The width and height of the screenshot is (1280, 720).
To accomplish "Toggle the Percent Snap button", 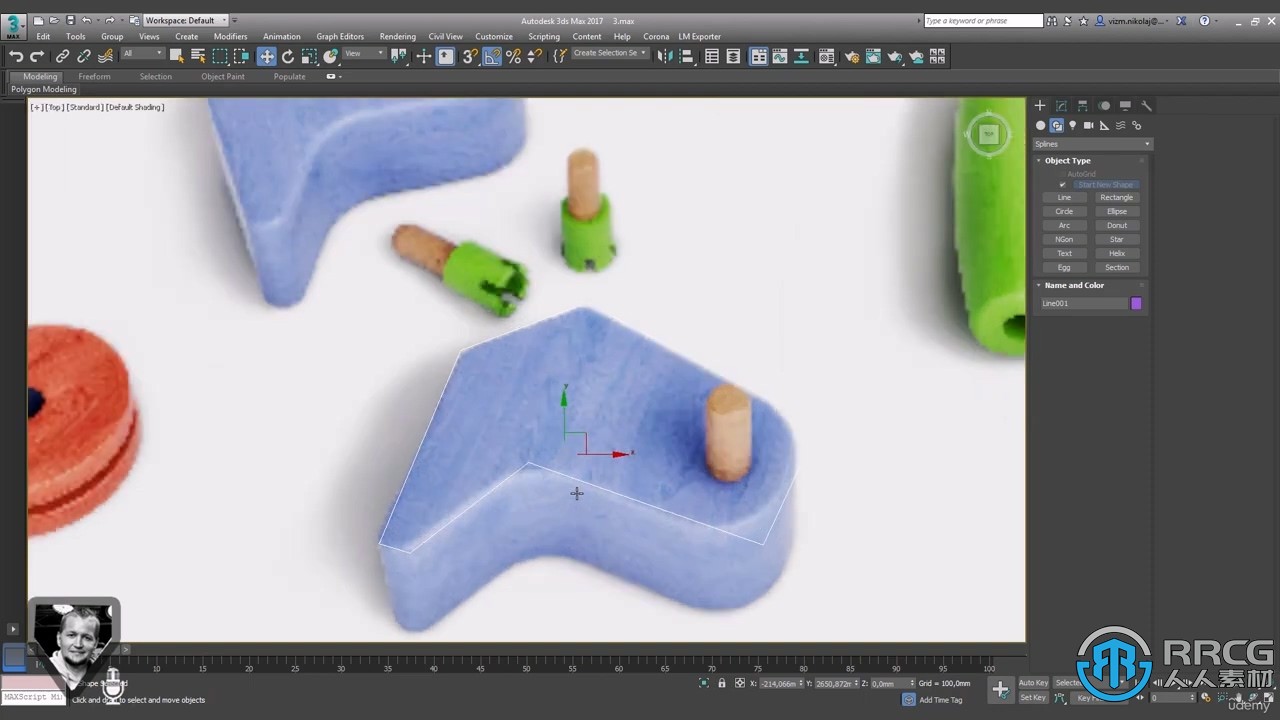I will [513, 57].
